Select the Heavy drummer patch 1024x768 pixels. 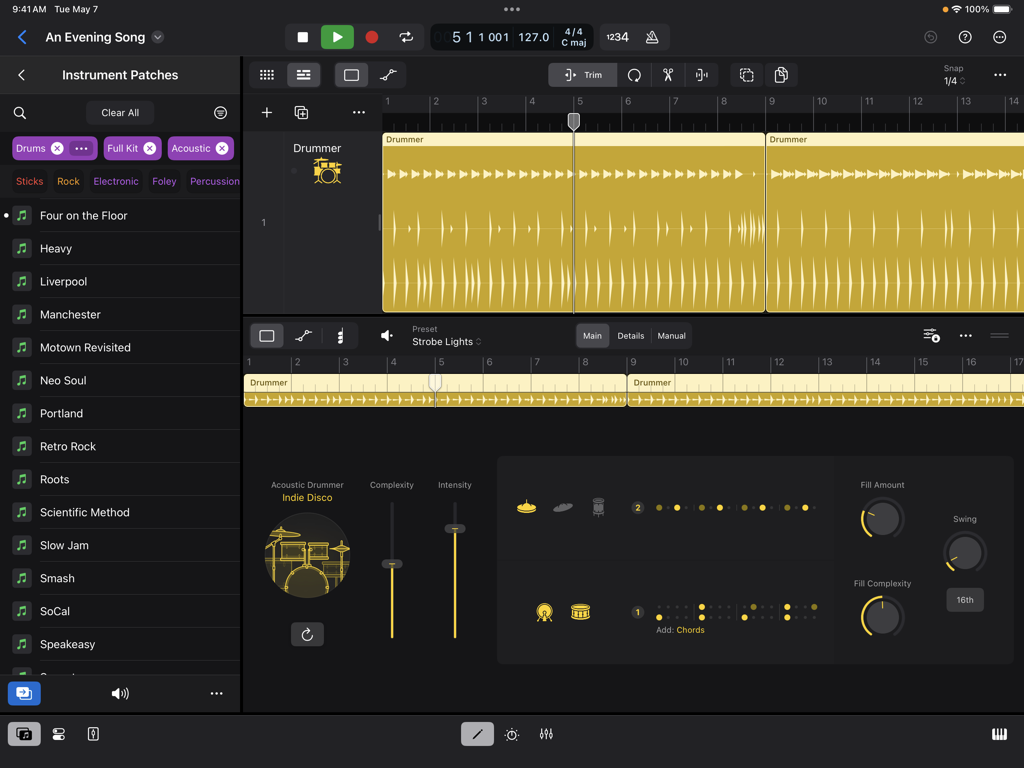[x=57, y=248]
